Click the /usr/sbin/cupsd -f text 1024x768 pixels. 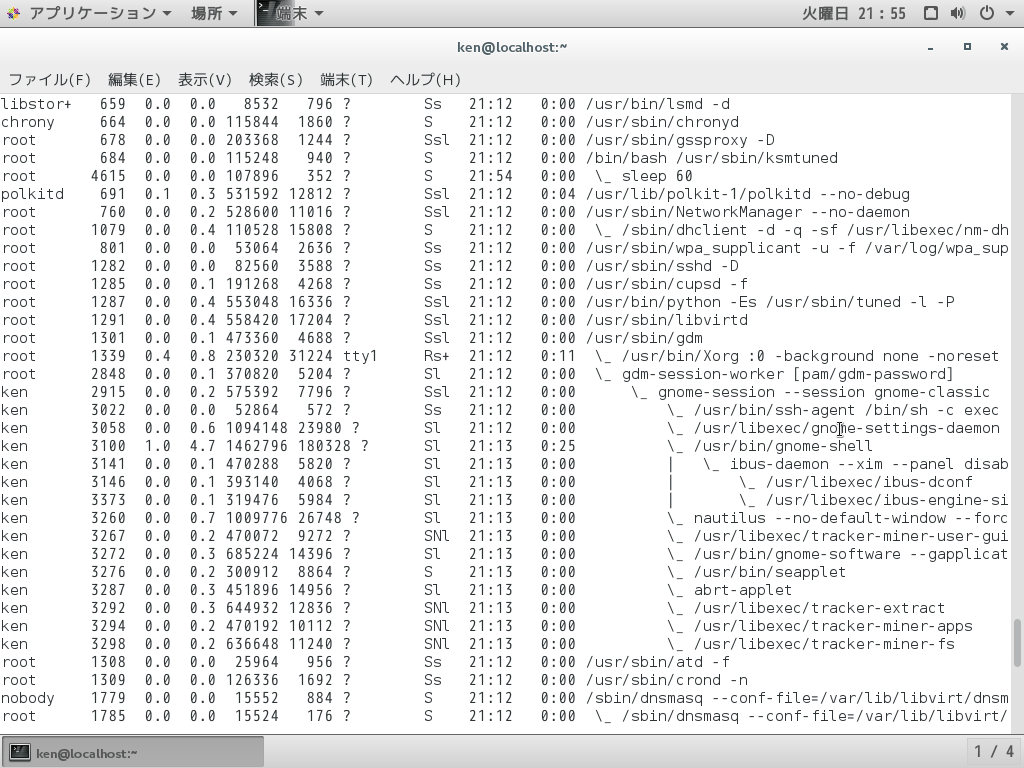pos(667,284)
